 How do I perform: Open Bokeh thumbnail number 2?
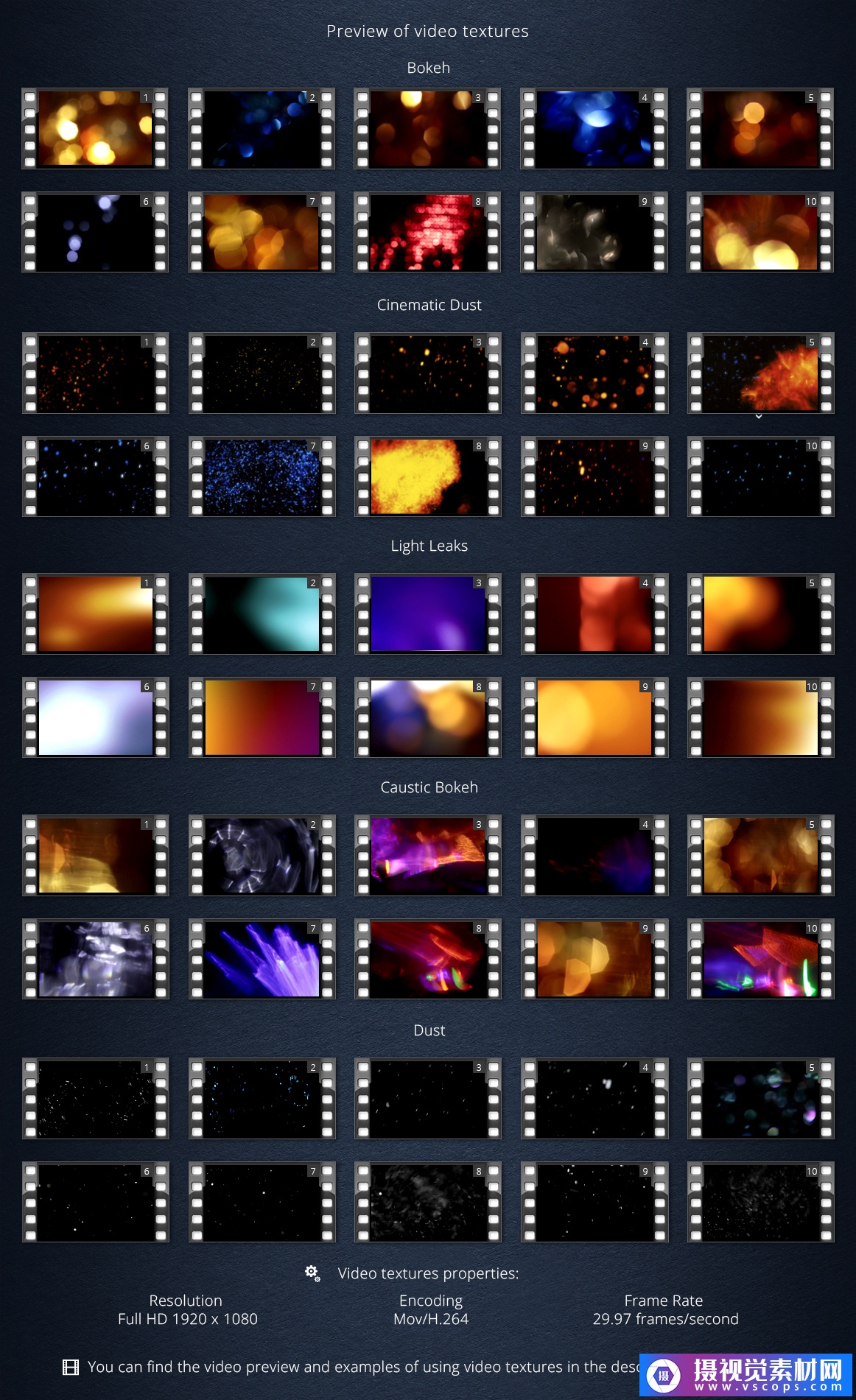[x=262, y=128]
